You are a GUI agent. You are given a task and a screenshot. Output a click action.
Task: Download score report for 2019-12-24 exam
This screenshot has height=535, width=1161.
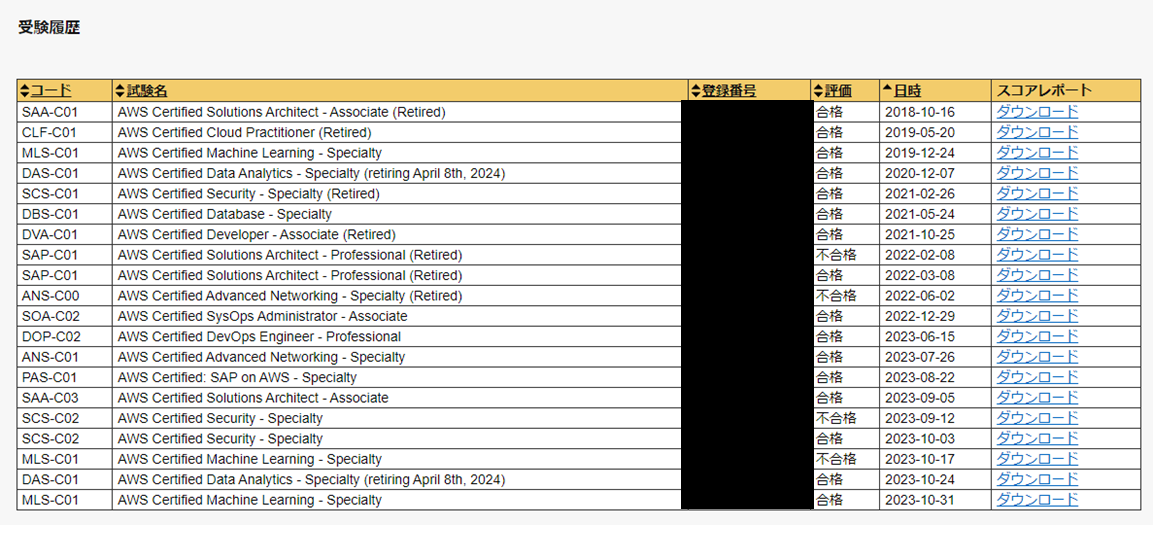pos(1037,153)
